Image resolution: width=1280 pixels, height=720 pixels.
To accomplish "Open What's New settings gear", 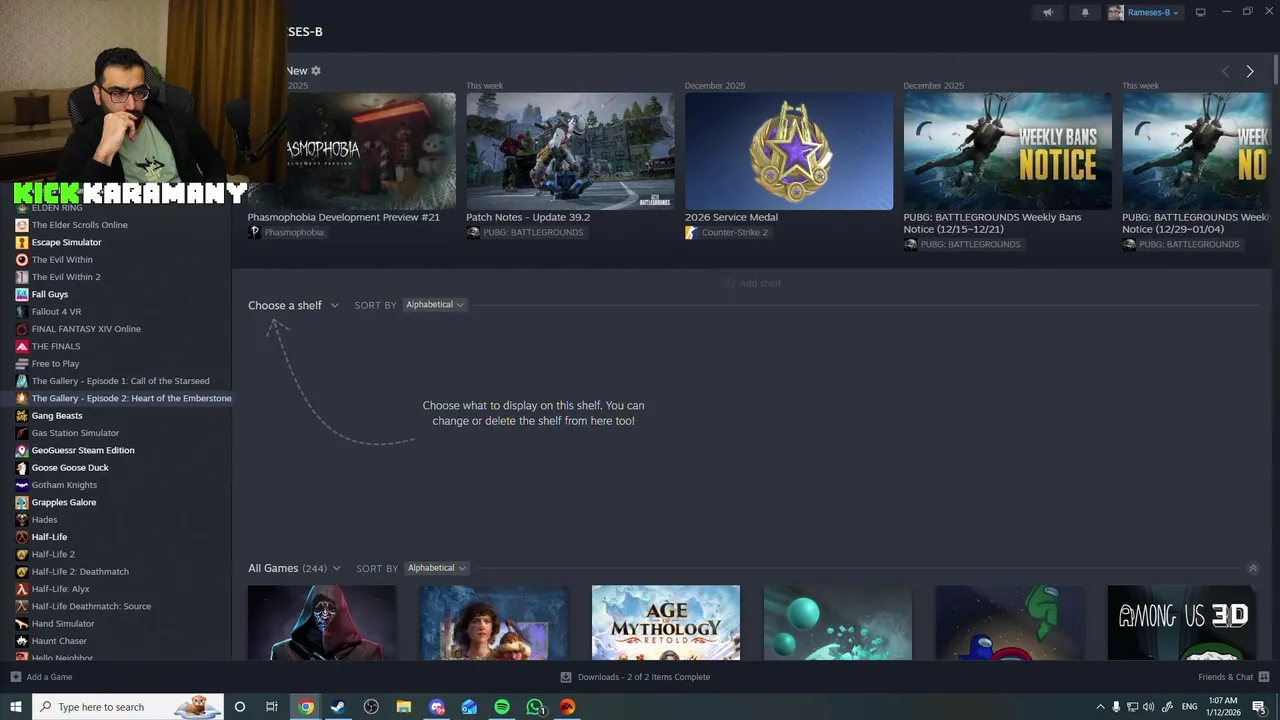I will point(316,71).
